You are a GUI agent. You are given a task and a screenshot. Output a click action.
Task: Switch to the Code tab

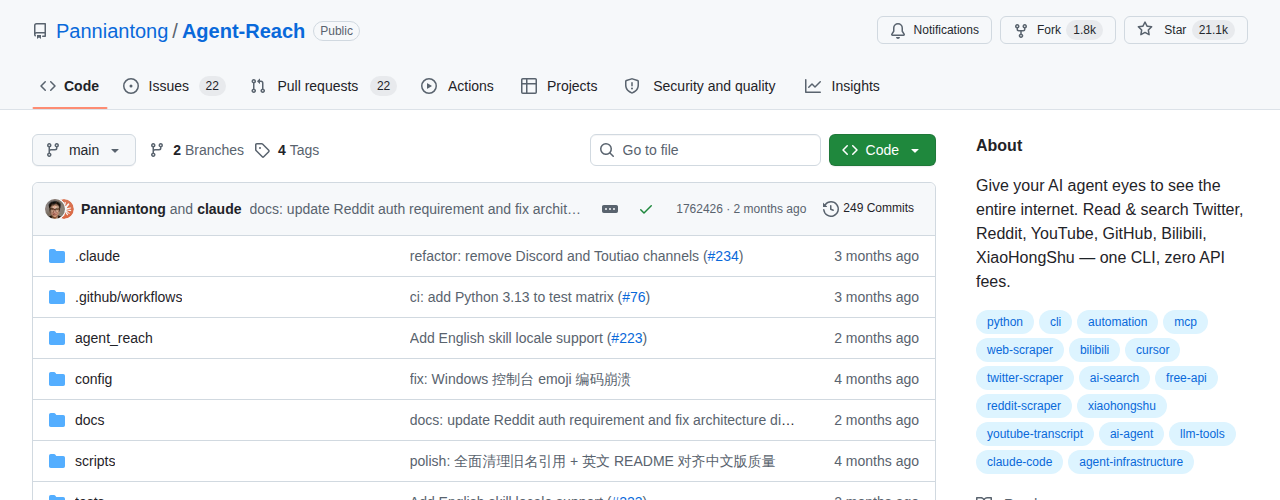point(69,86)
